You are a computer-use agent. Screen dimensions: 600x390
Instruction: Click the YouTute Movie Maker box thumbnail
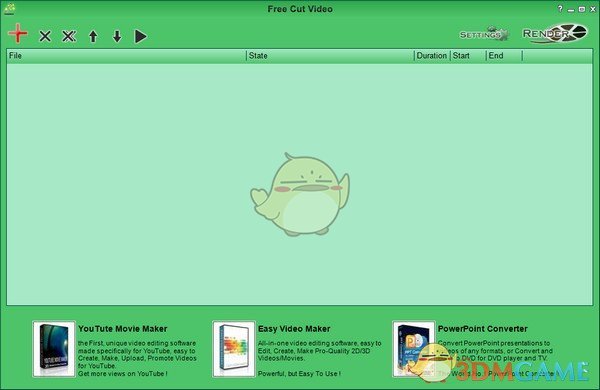coord(54,349)
